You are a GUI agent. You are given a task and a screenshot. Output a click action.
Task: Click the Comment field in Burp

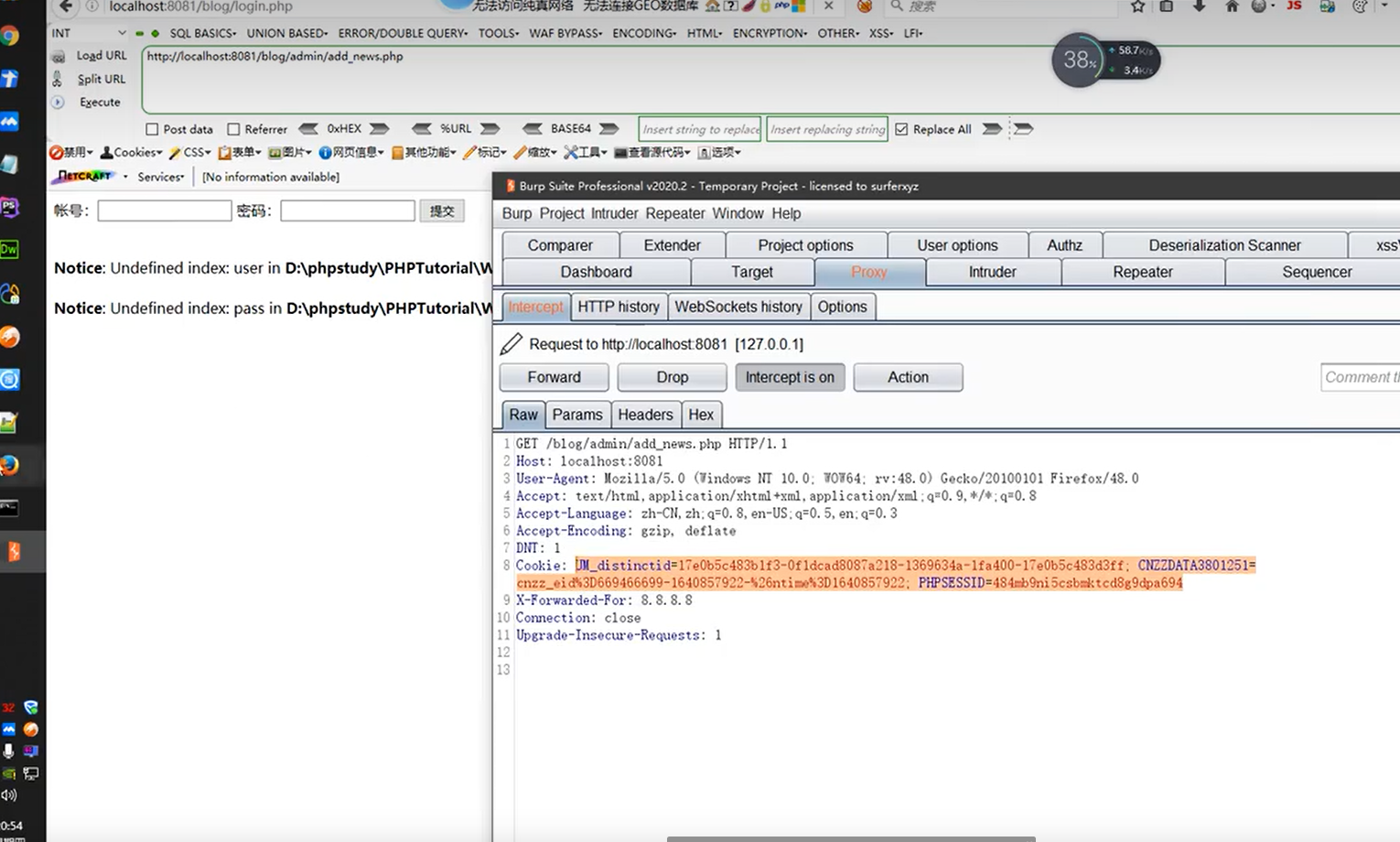click(x=1360, y=377)
